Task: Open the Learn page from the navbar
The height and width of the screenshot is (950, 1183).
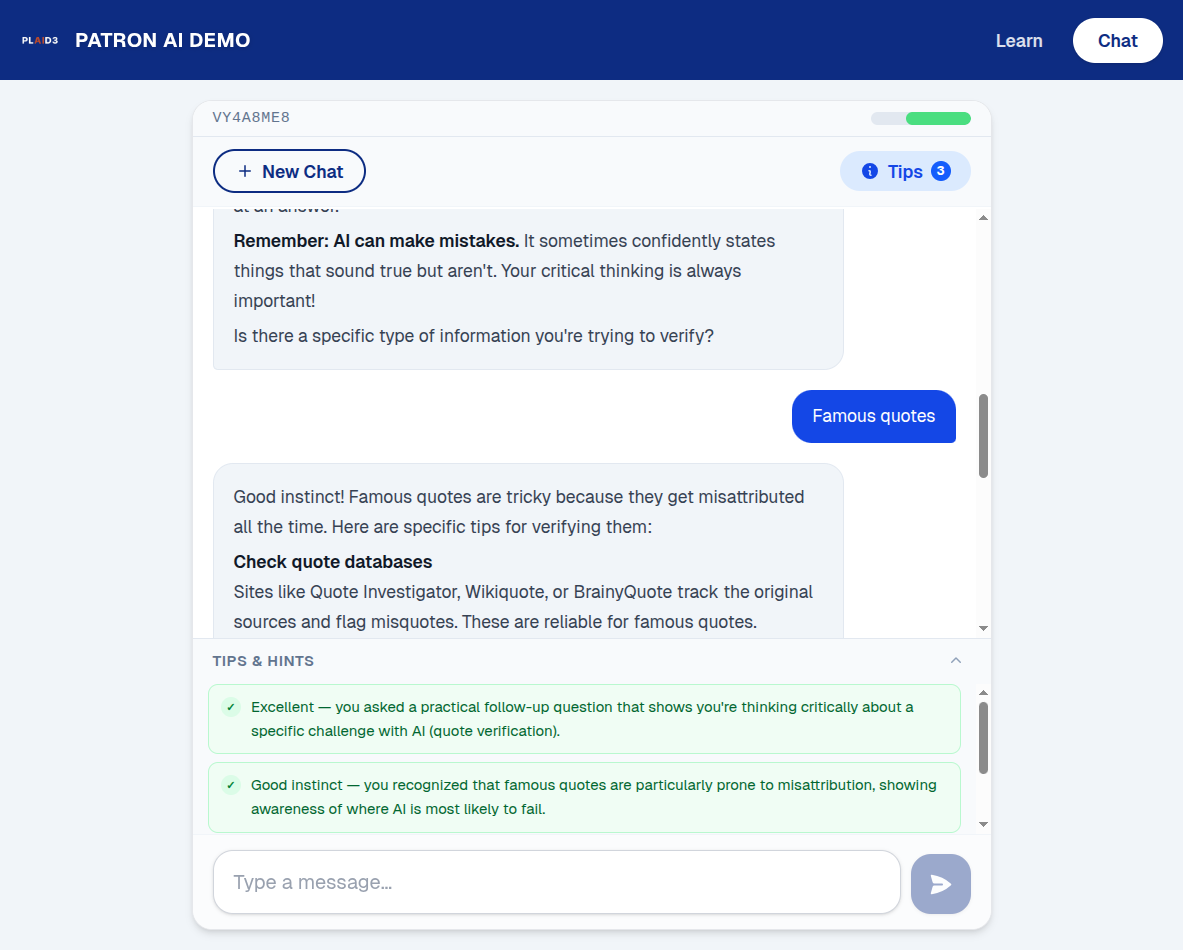Action: coord(1019,40)
